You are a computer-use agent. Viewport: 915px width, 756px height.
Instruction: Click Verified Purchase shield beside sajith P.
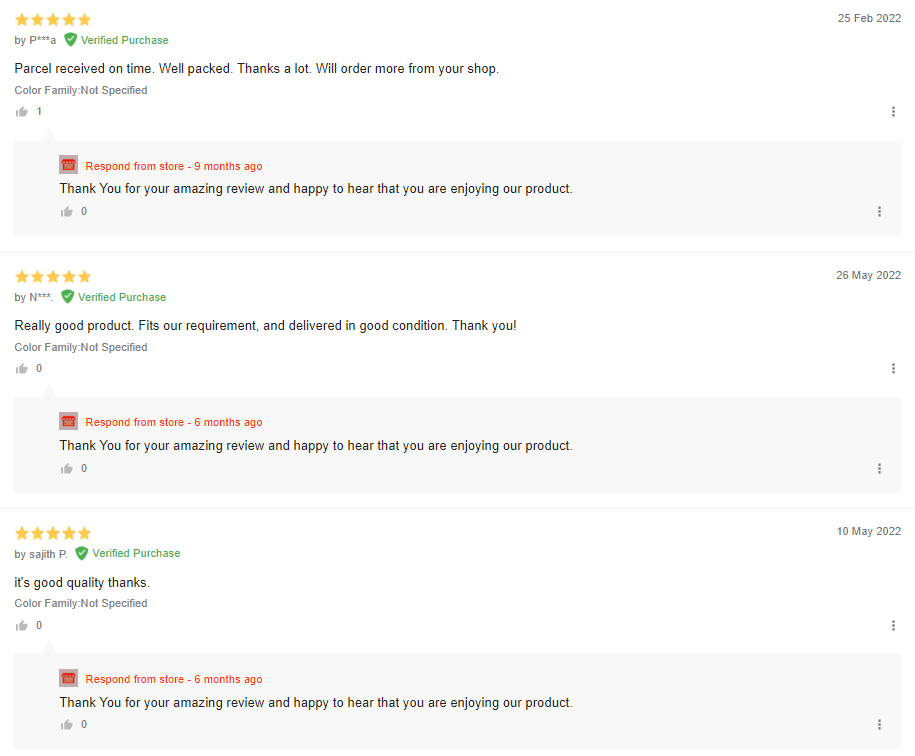tap(82, 553)
